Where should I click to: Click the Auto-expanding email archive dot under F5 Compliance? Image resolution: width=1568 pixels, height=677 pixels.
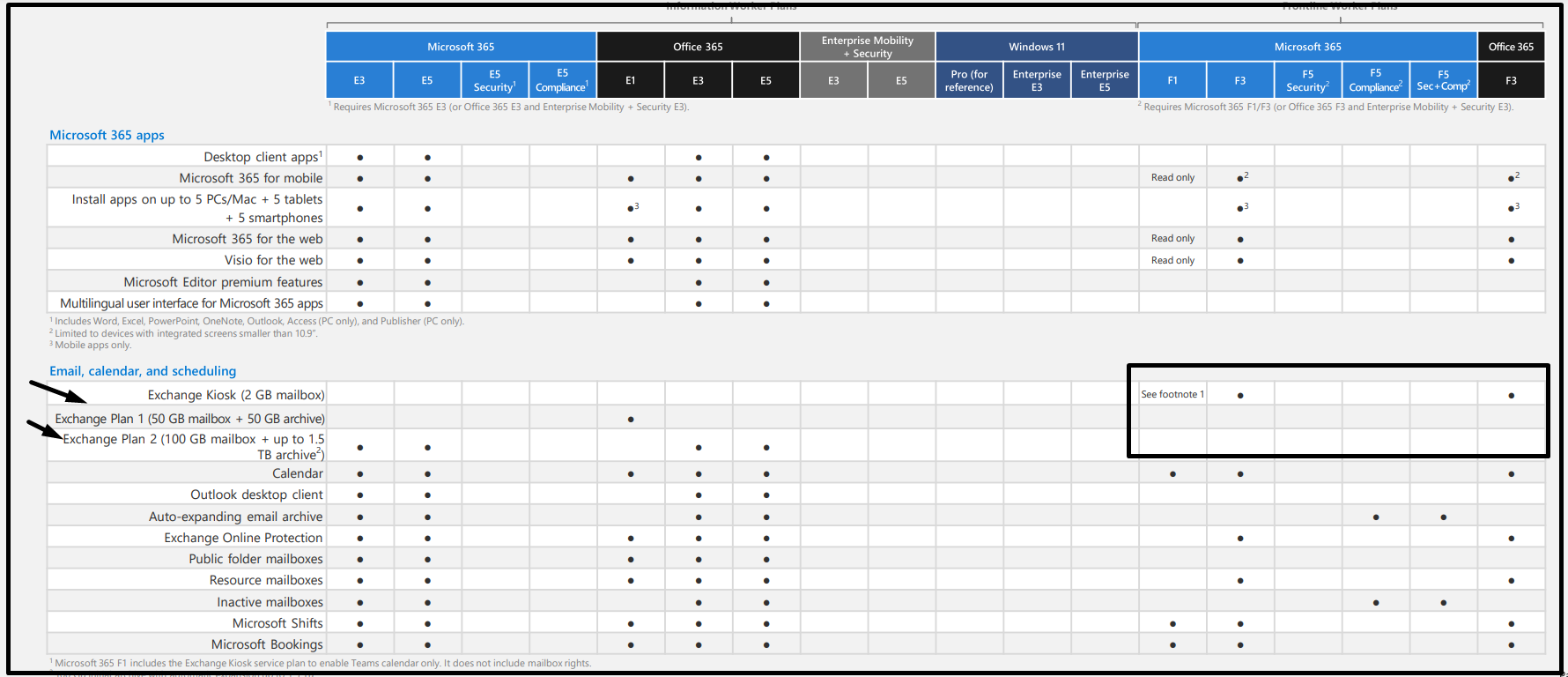coord(1376,517)
